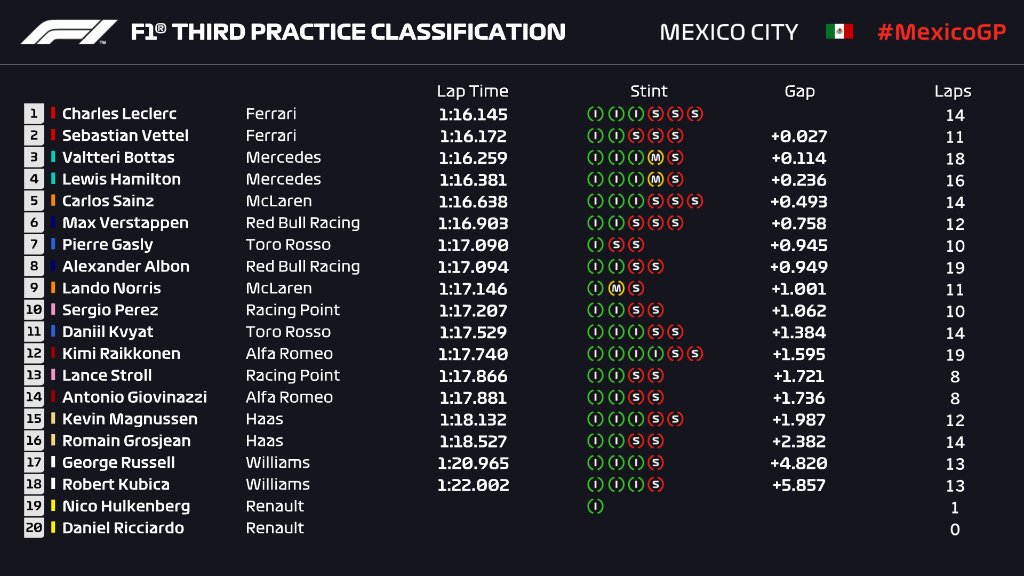Viewport: 1024px width, 576px height.
Task: Click the Laps column header
Action: pos(953,91)
